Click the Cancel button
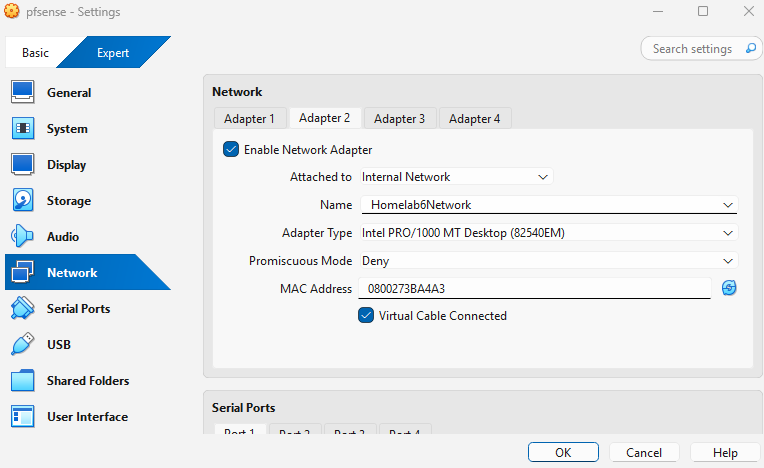764x468 pixels. coord(644,452)
